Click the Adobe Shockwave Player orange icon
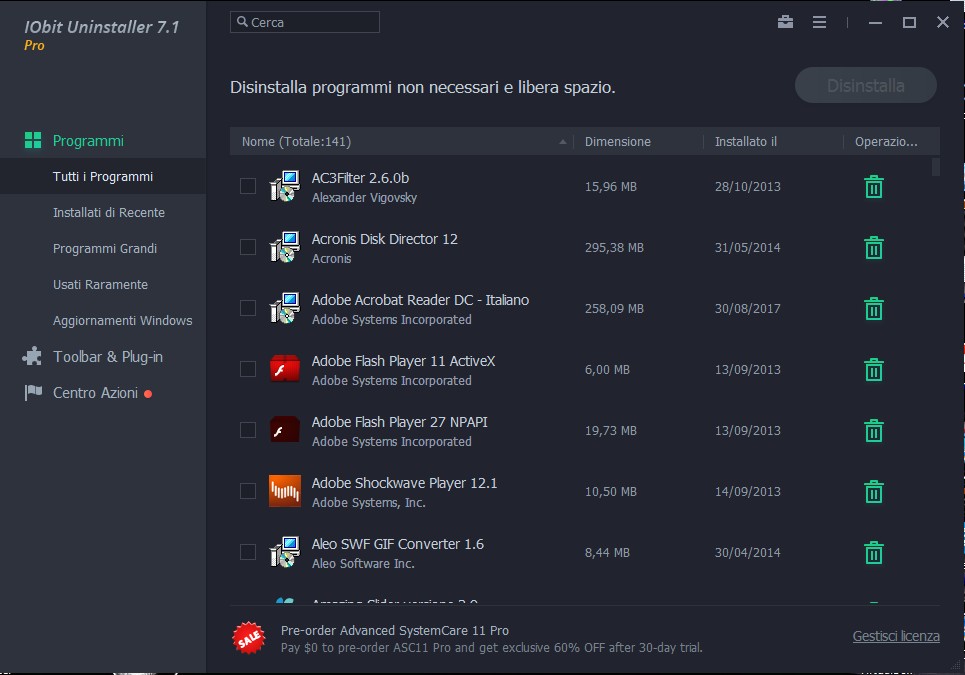Image resolution: width=965 pixels, height=675 pixels. click(285, 491)
